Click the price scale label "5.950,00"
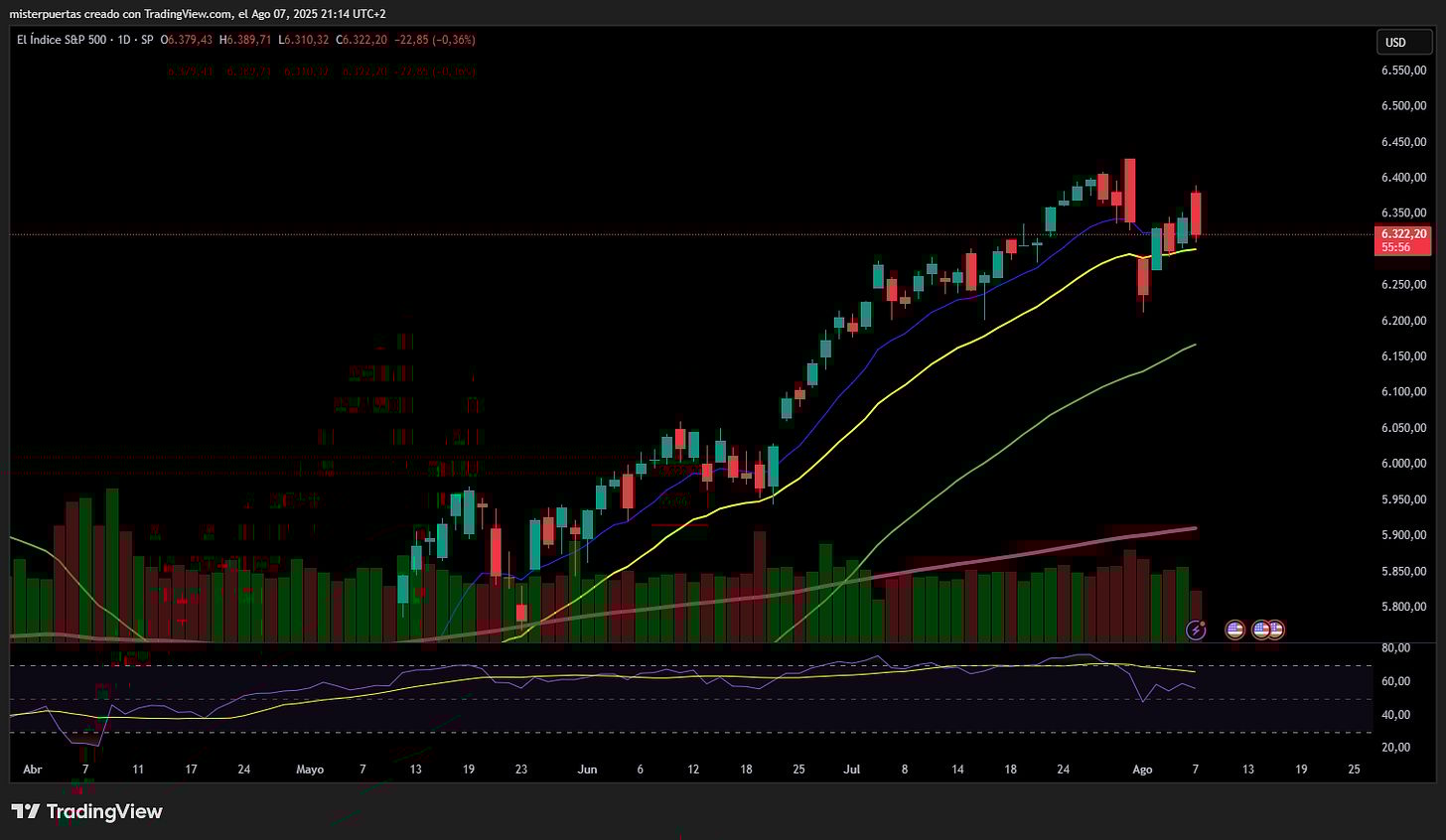Image resolution: width=1446 pixels, height=840 pixels. tap(1403, 499)
